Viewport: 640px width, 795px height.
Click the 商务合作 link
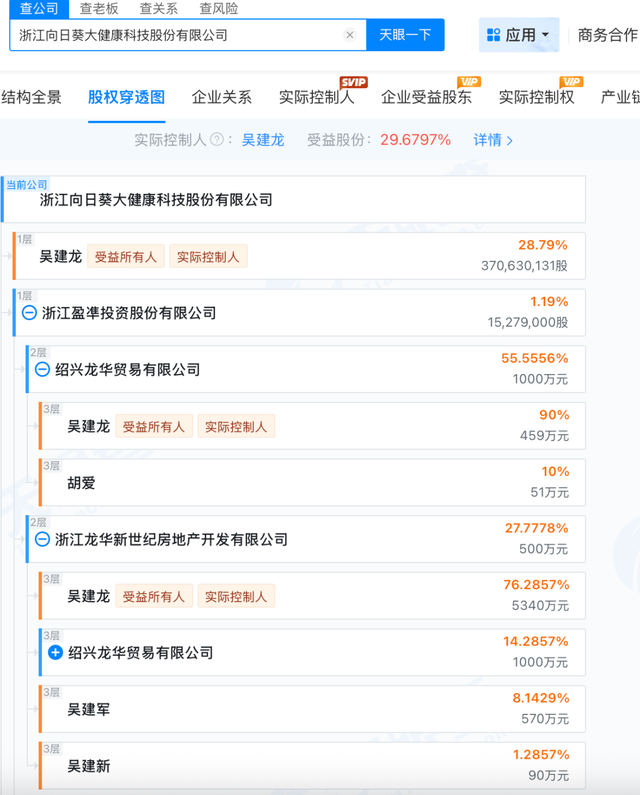click(607, 35)
